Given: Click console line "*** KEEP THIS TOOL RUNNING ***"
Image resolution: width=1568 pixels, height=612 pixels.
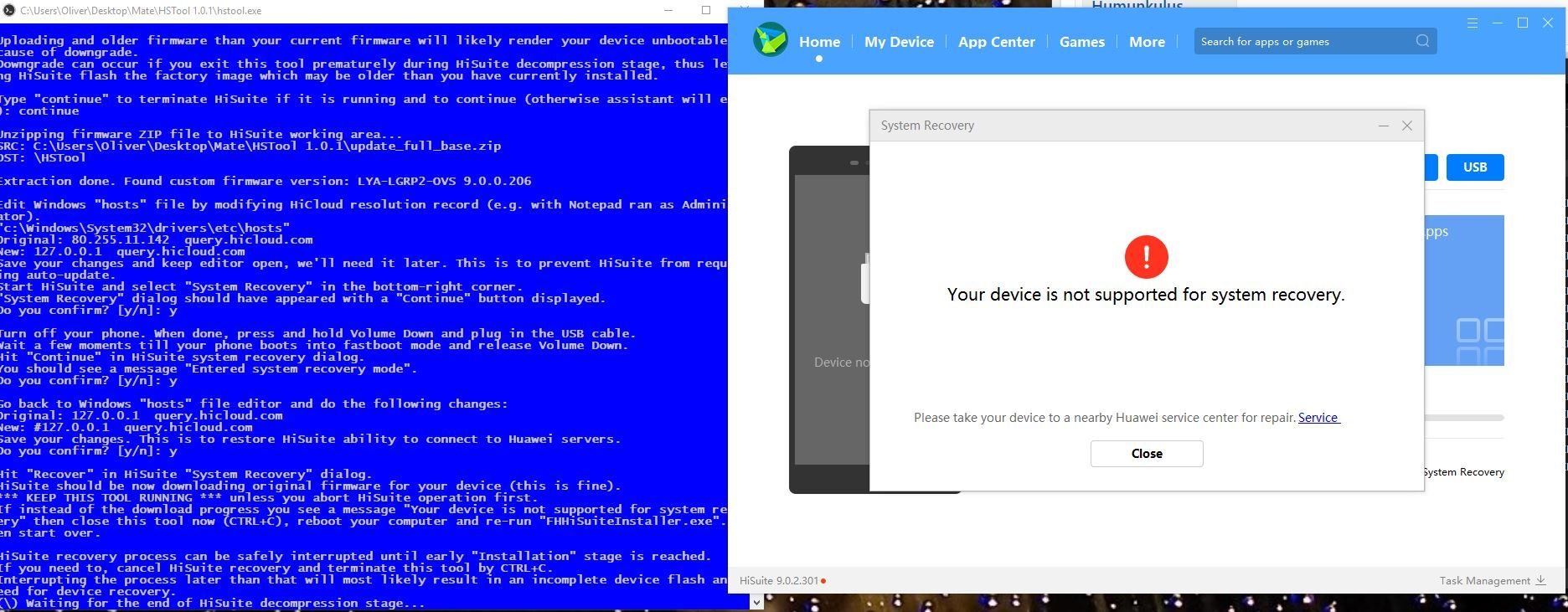Looking at the screenshot, I should (x=268, y=497).
